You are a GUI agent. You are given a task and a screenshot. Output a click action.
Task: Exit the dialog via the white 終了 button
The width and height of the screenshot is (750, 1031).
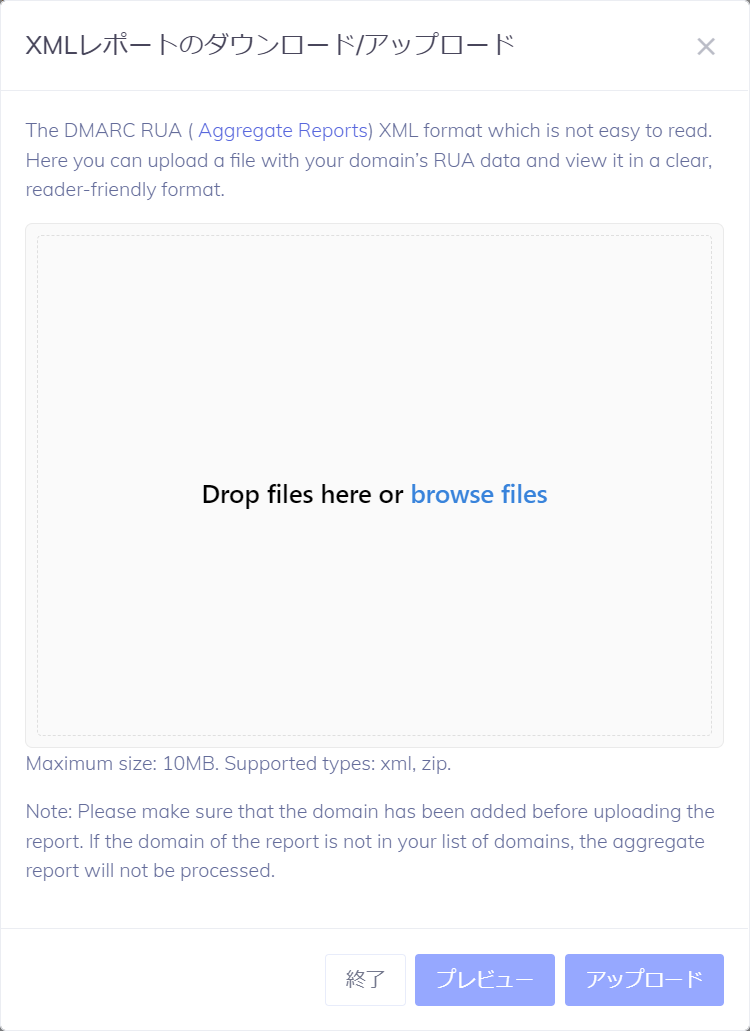click(x=365, y=980)
